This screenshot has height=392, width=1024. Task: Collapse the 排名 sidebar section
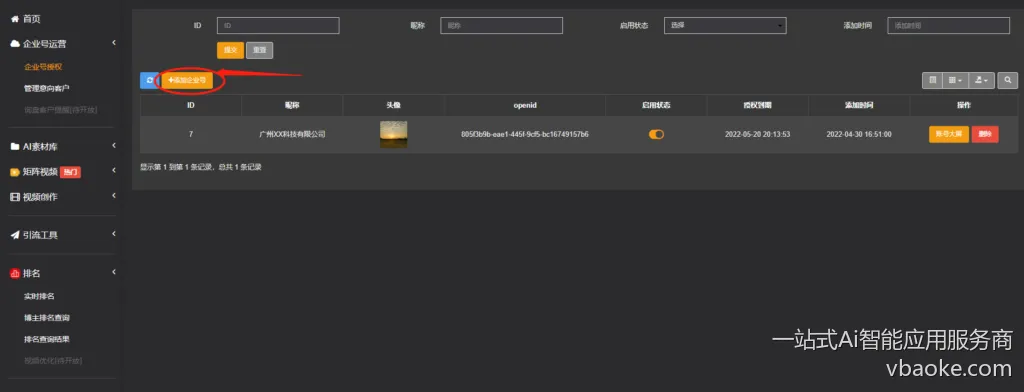click(63, 273)
